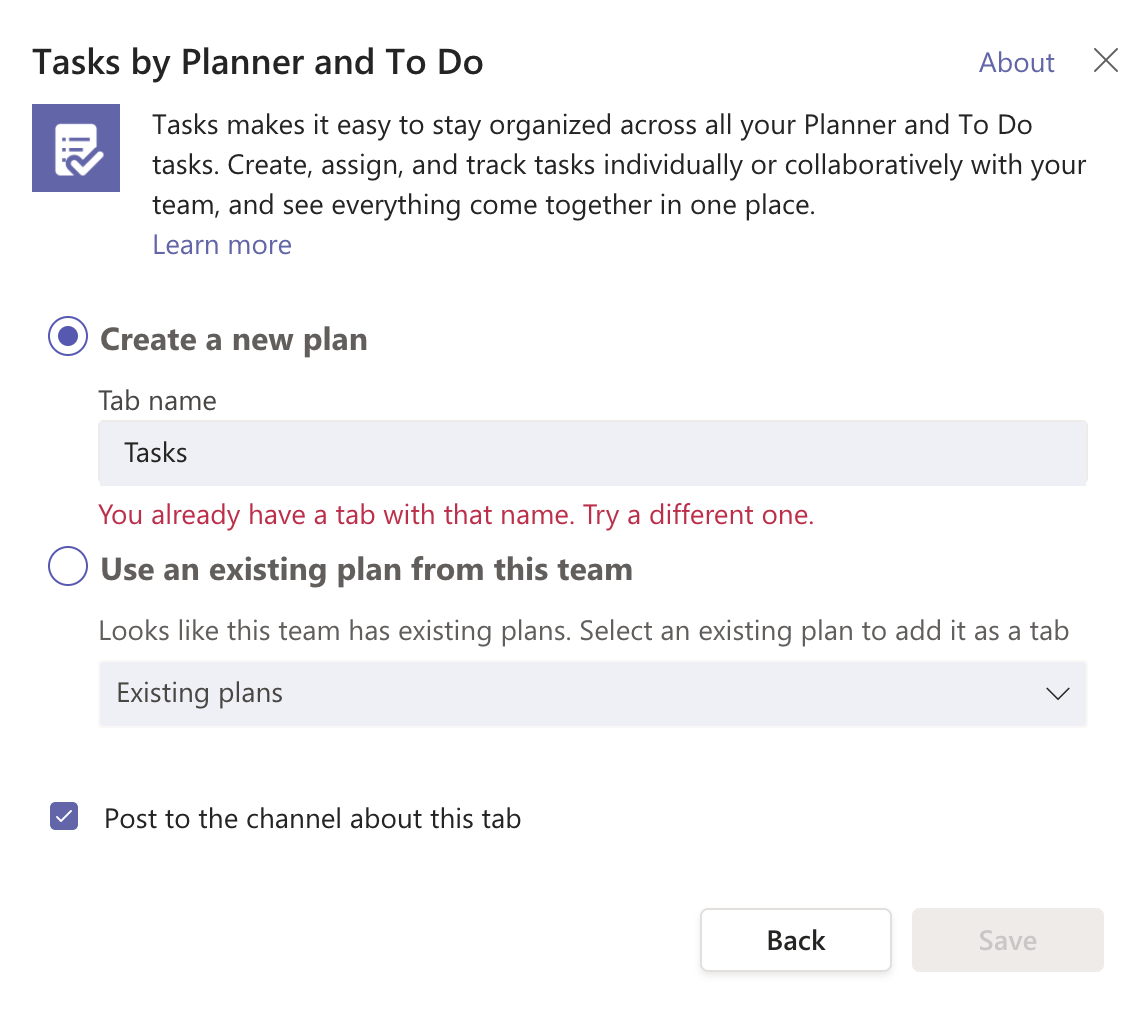Uncheck the Post to the channel checkbox
The height and width of the screenshot is (1018, 1148).
click(65, 818)
